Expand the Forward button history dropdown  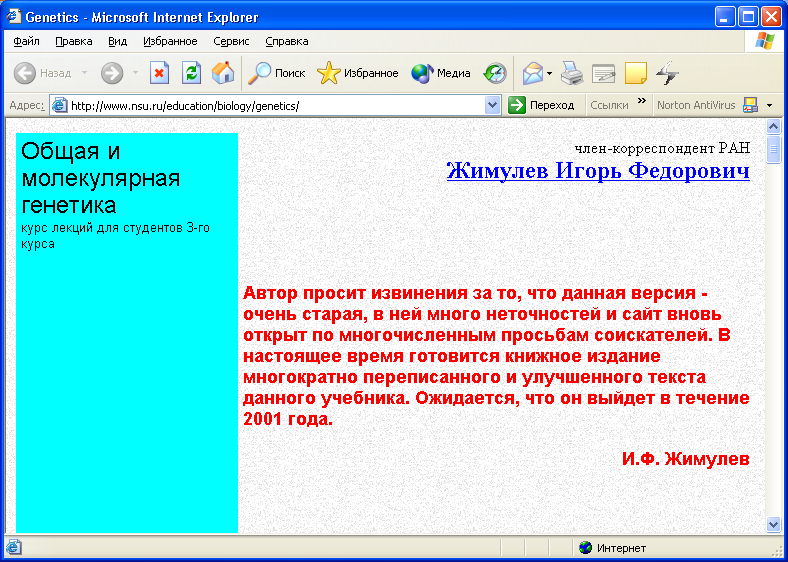[x=135, y=73]
